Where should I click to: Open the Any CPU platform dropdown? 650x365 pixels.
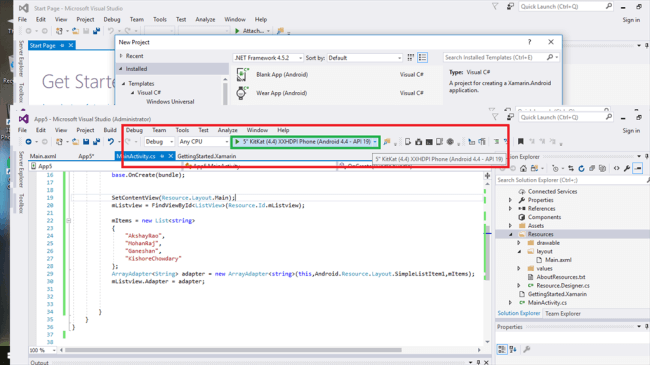point(204,142)
